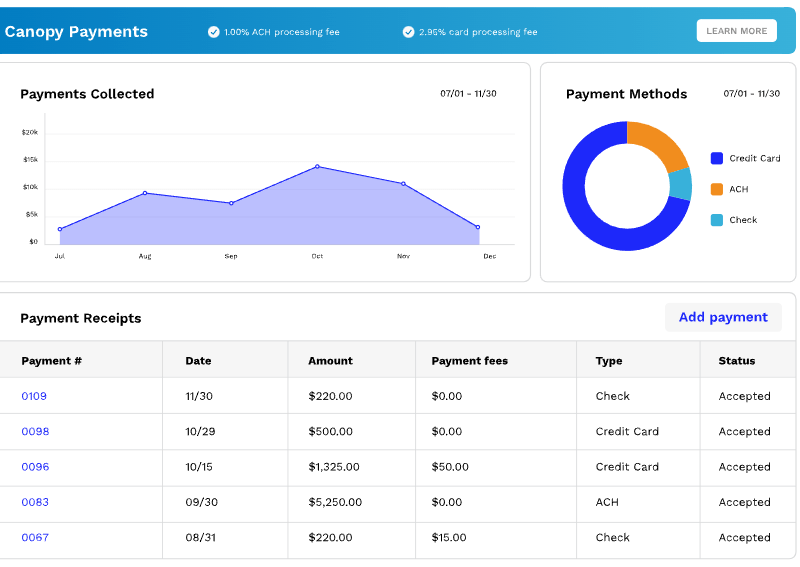The height and width of the screenshot is (567, 800).
Task: Click the Learn More button
Action: 736,31
